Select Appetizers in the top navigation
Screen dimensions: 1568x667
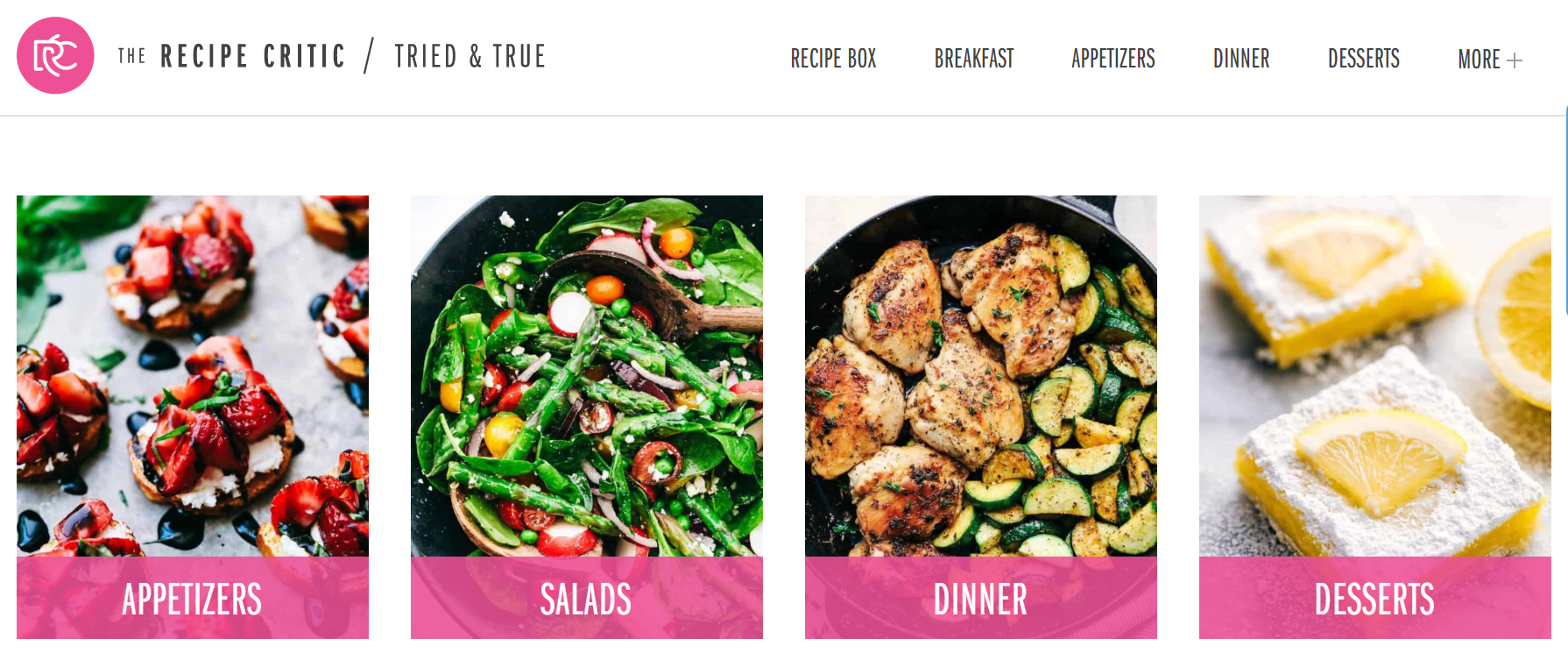[1113, 59]
